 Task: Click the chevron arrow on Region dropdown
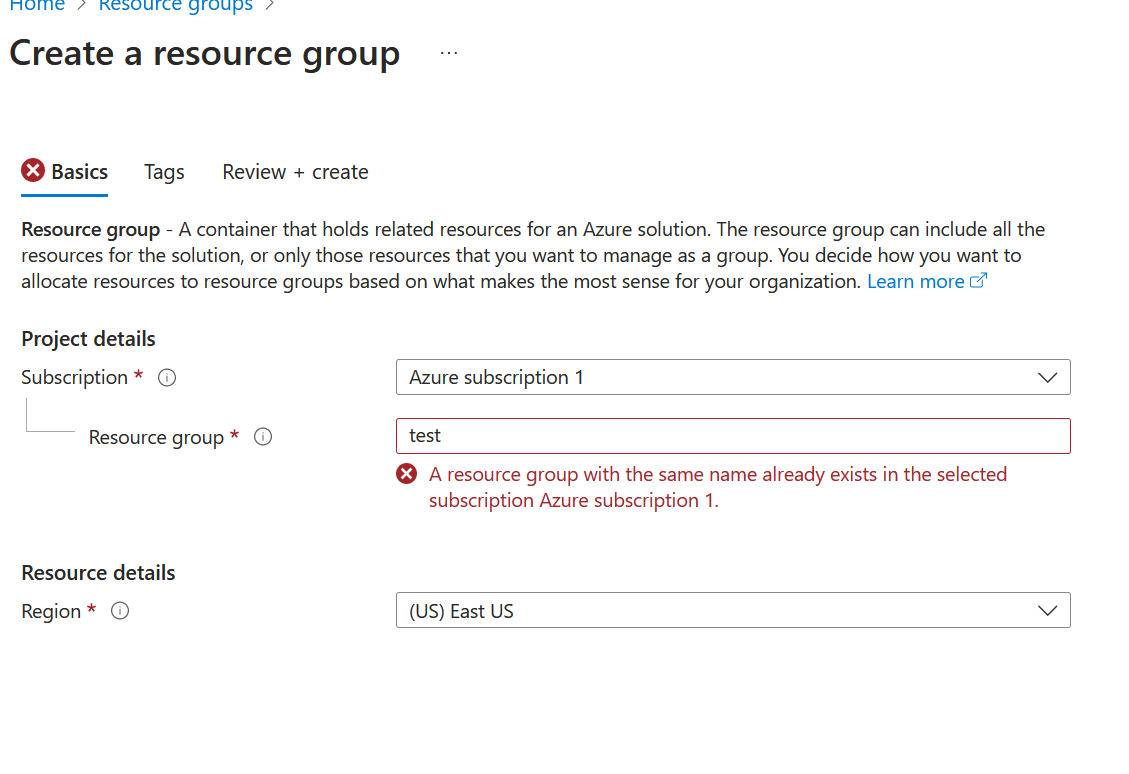1047,611
